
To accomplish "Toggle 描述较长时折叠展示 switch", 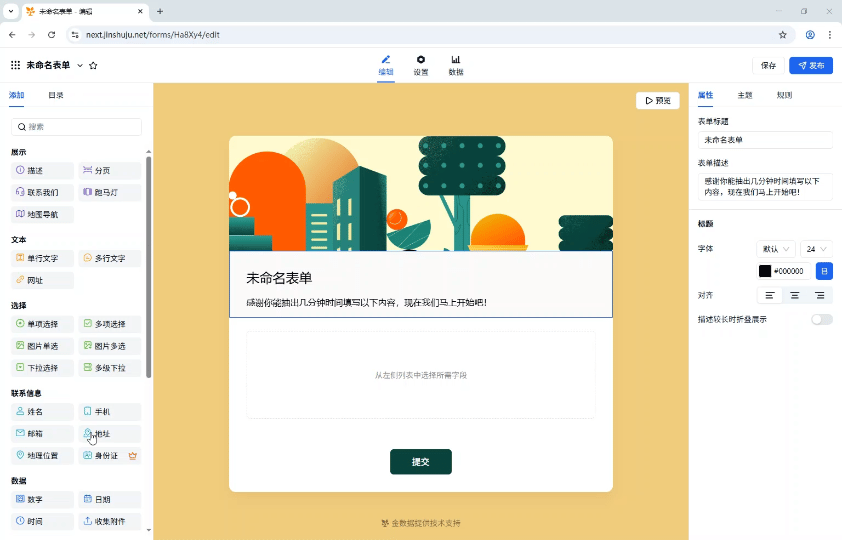I will pyautogui.click(x=821, y=319).
